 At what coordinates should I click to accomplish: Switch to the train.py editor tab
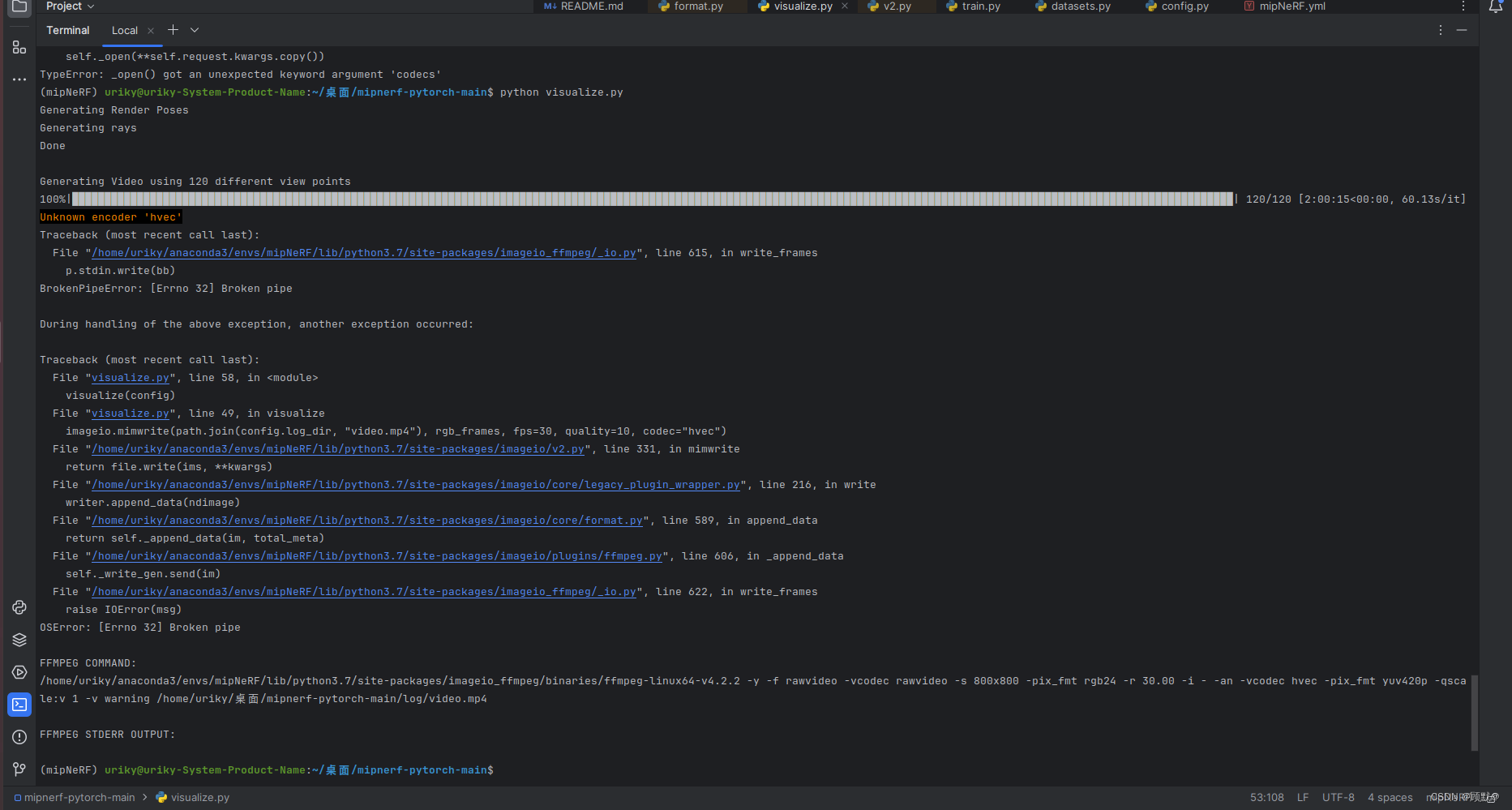pos(979,6)
